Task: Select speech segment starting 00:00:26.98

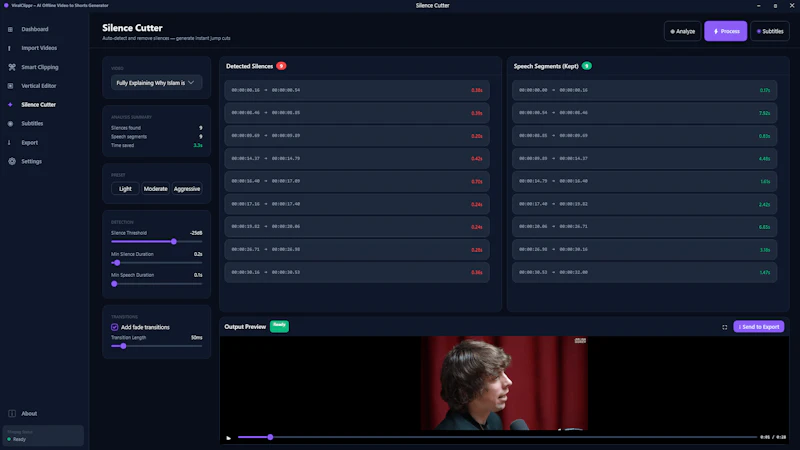Action: (644, 249)
